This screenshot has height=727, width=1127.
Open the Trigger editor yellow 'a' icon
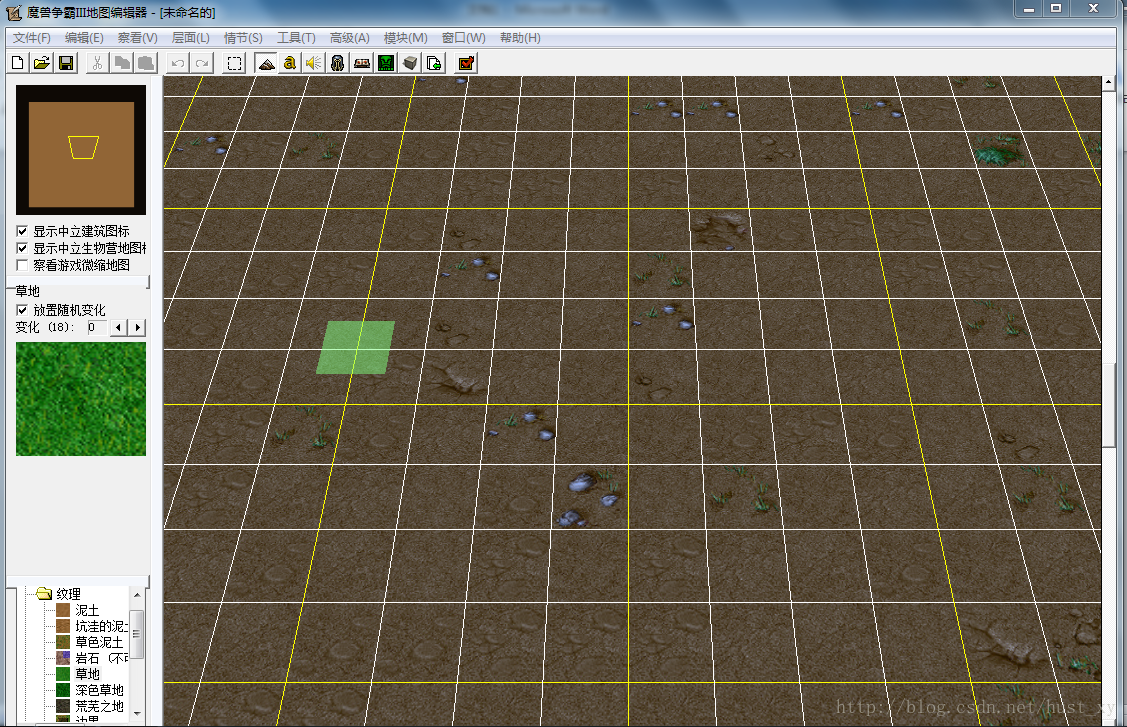290,63
